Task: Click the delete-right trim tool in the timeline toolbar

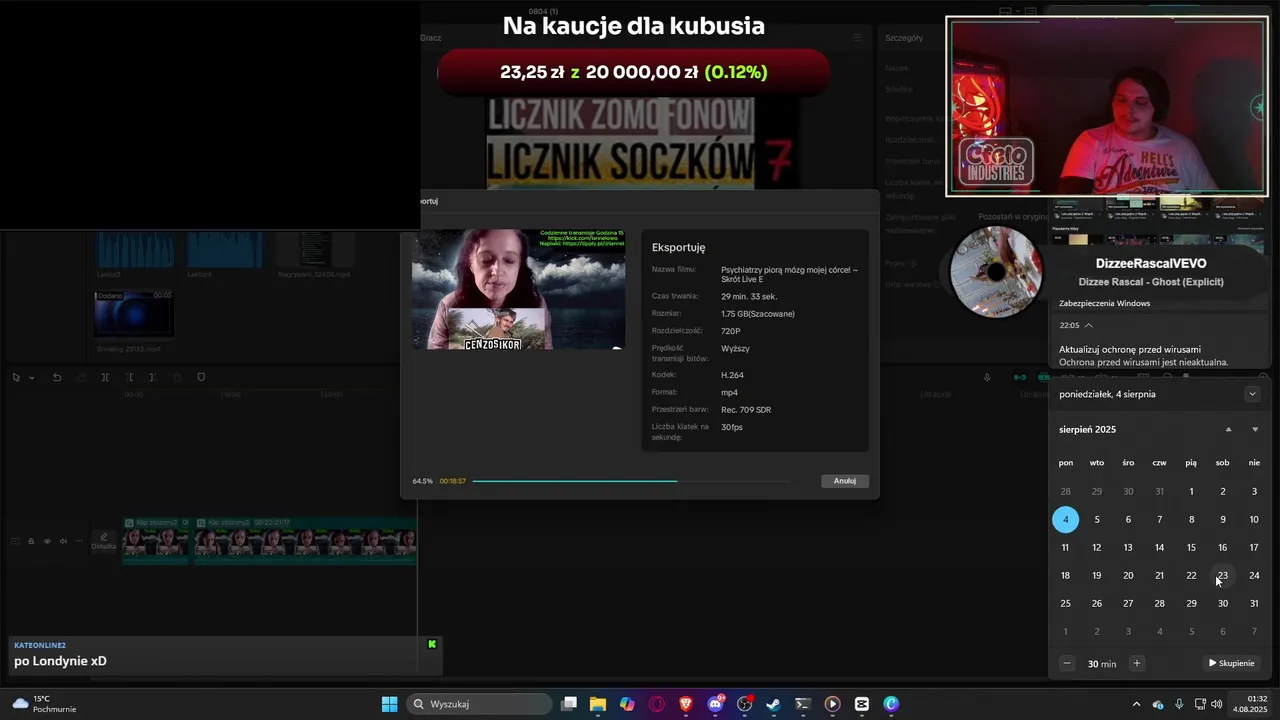Action: coord(152,377)
